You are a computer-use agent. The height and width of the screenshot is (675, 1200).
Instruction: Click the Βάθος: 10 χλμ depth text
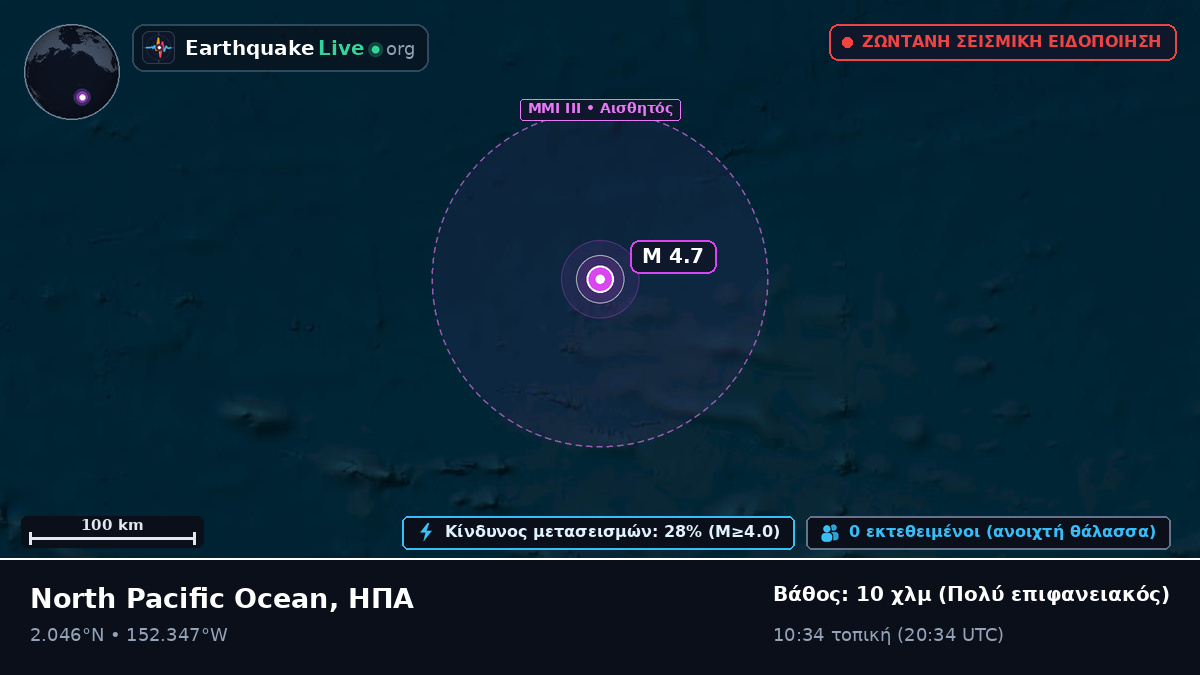(971, 595)
